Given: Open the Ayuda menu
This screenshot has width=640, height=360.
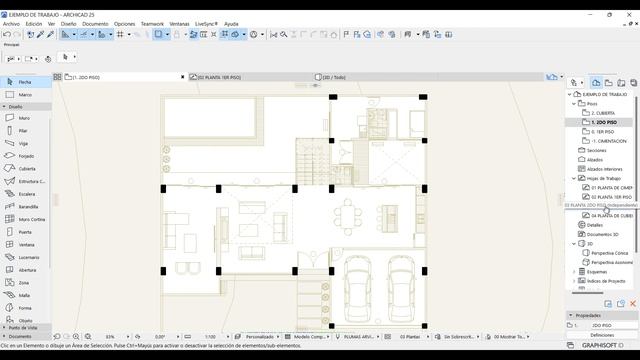Looking at the screenshot, I should point(231,24).
